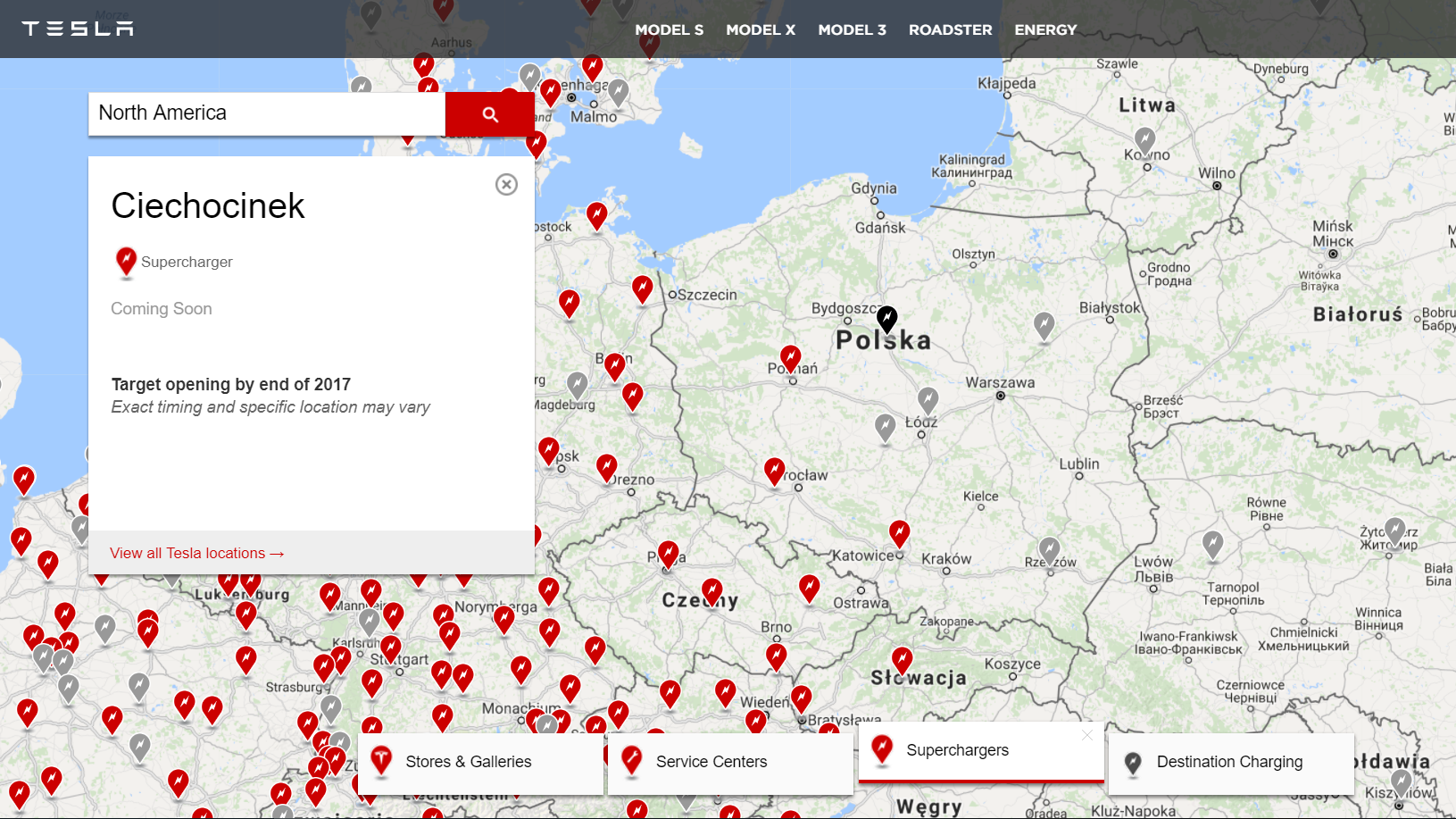Select gray pin near Białystok
Image resolution: width=1456 pixels, height=819 pixels.
pos(1044,327)
